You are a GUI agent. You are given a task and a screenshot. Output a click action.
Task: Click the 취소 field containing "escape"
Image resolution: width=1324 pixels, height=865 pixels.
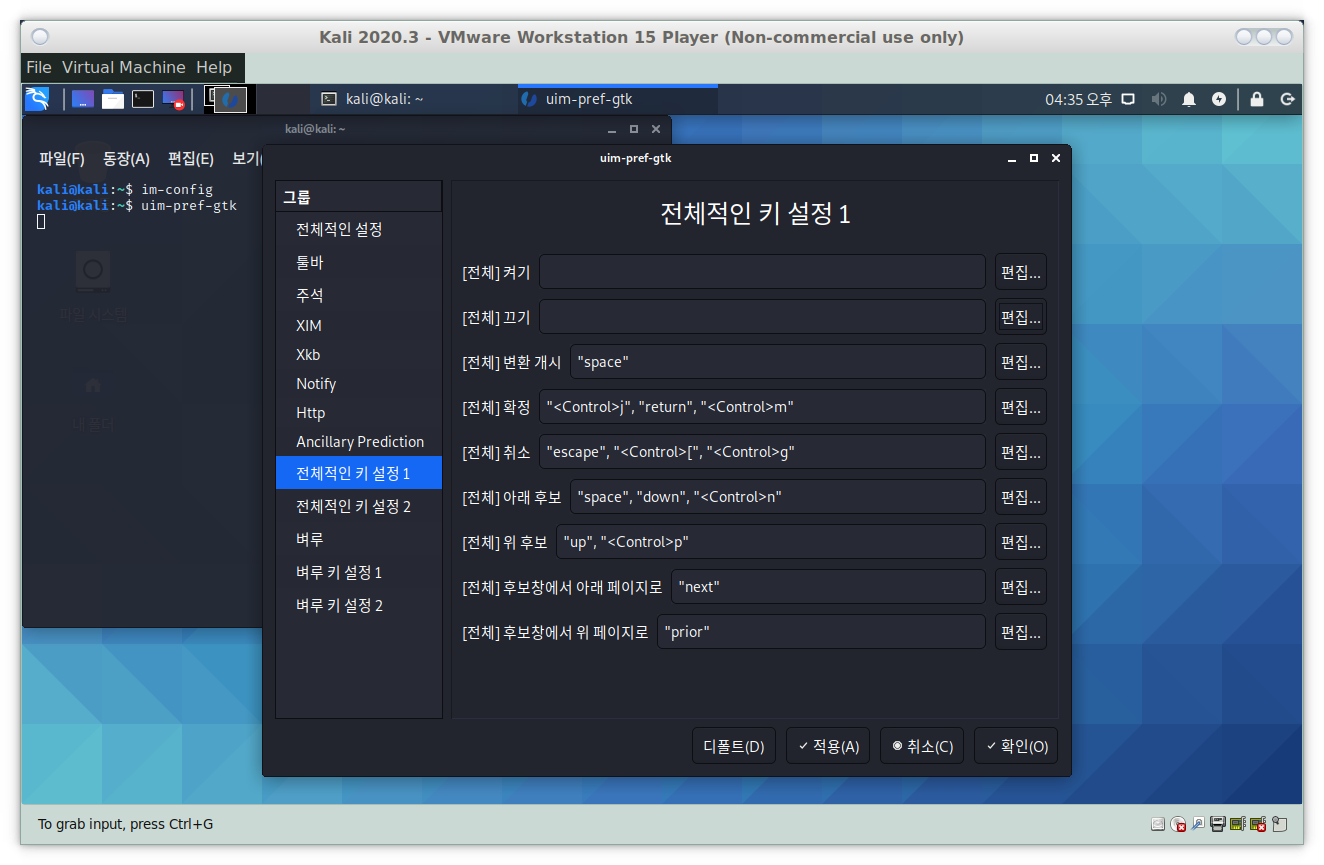762,452
